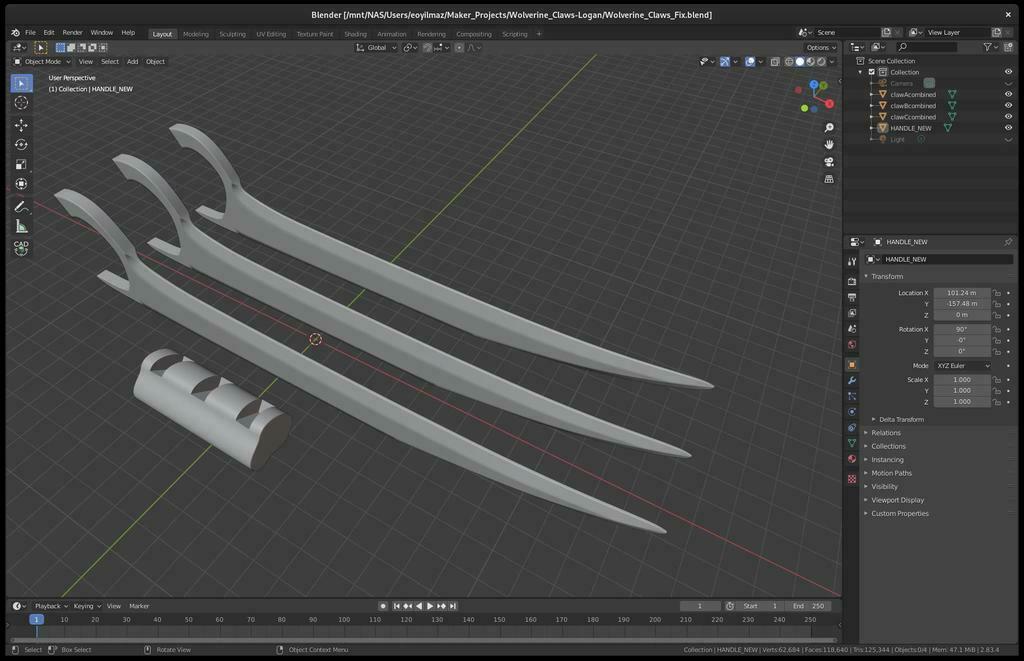Choose the Measure tool

click(21, 225)
